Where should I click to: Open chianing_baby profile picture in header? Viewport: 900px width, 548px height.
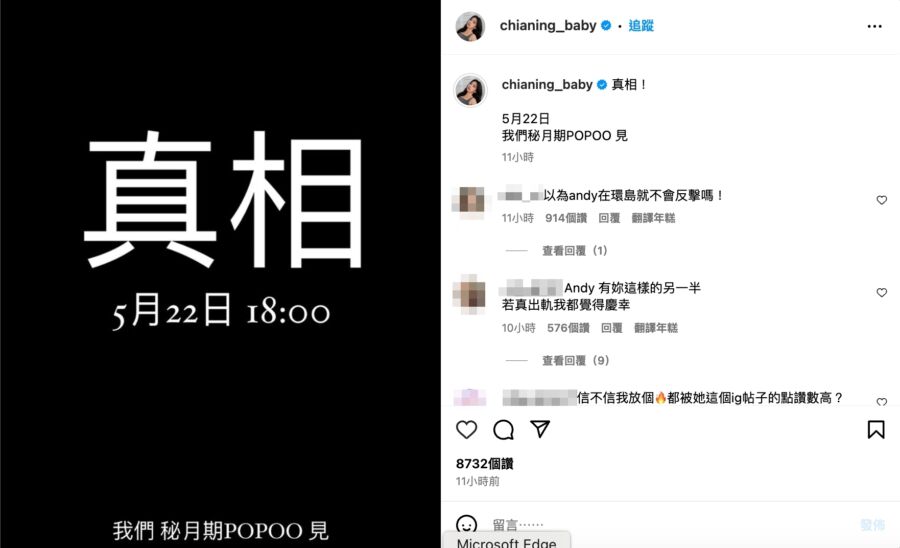point(470,26)
